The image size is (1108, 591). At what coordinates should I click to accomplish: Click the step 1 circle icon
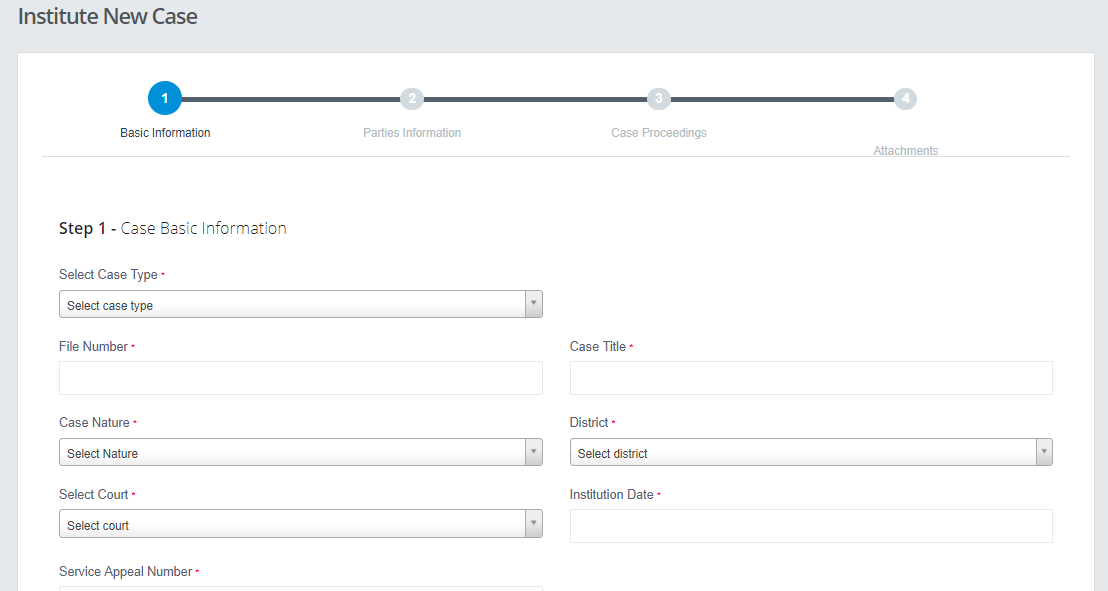[165, 98]
